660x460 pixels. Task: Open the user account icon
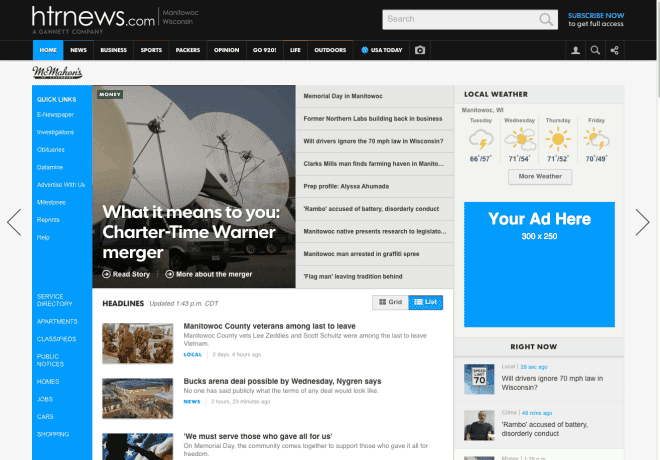click(575, 51)
